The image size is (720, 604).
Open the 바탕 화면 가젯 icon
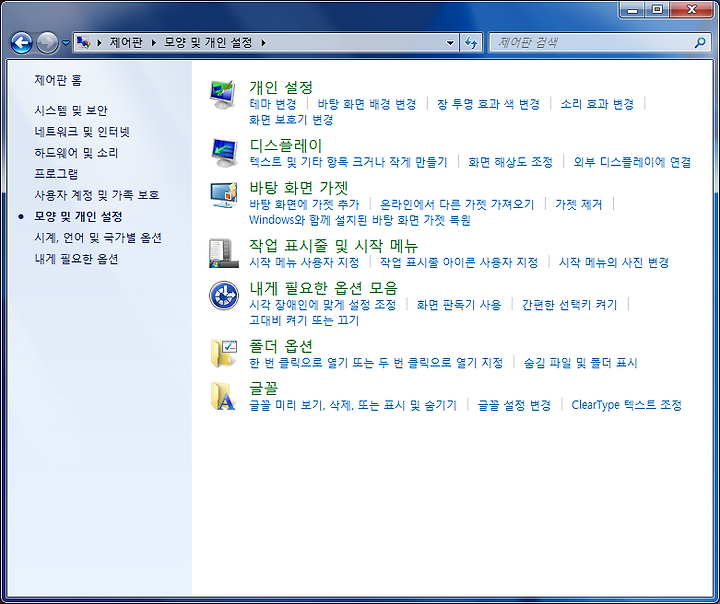click(224, 195)
